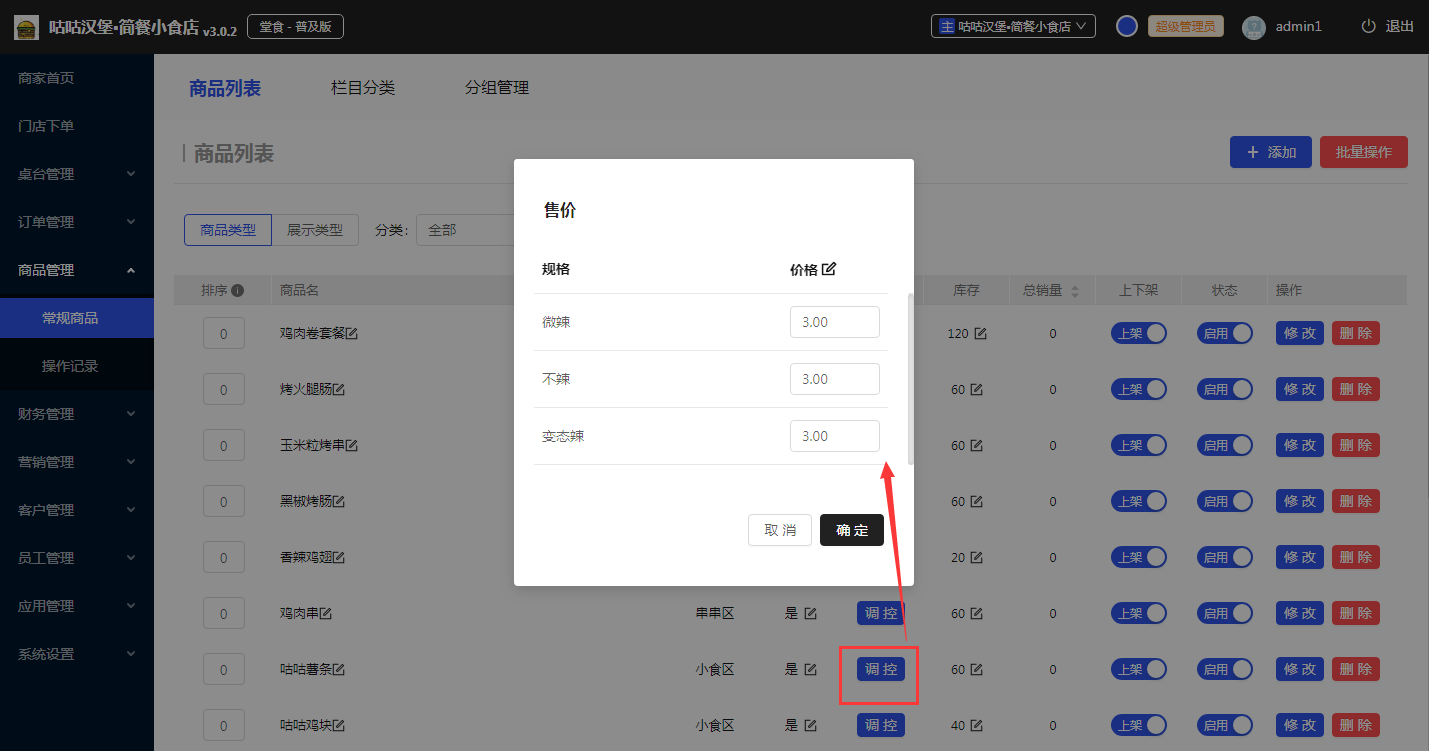Open the 分类 全部 dropdown
The image size is (1429, 751).
coord(465,230)
